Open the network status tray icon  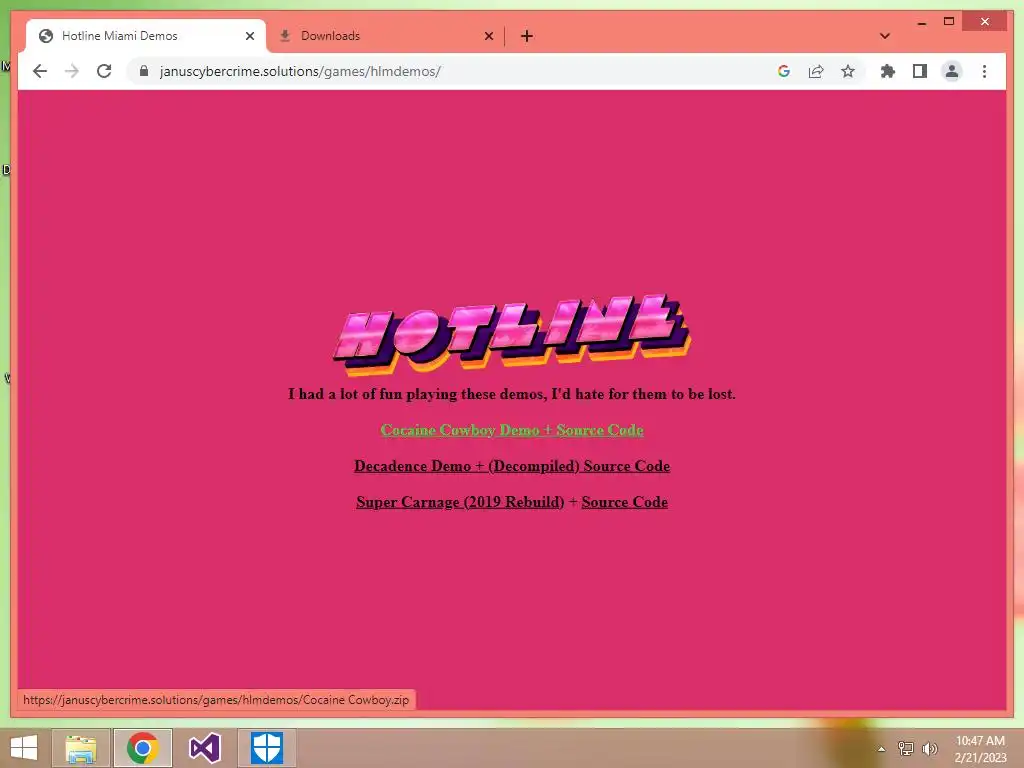(906, 748)
